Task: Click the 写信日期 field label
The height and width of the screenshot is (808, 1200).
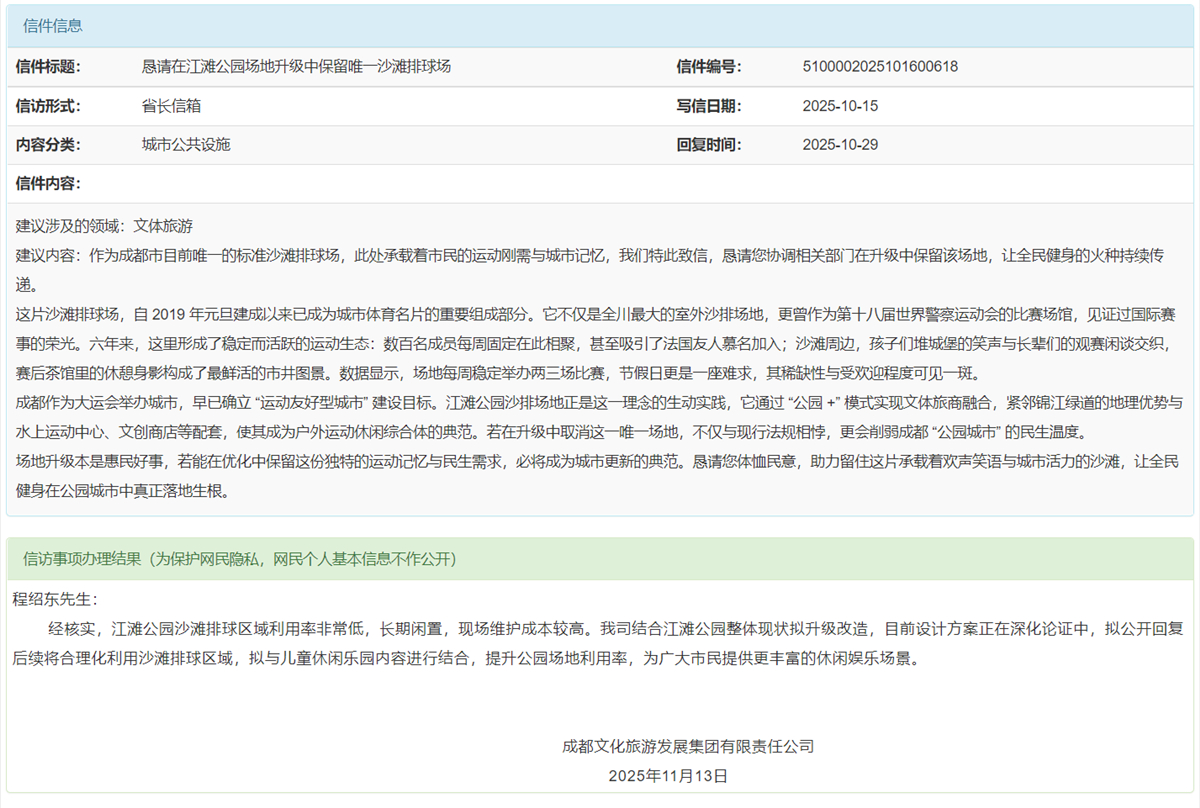Action: [708, 106]
